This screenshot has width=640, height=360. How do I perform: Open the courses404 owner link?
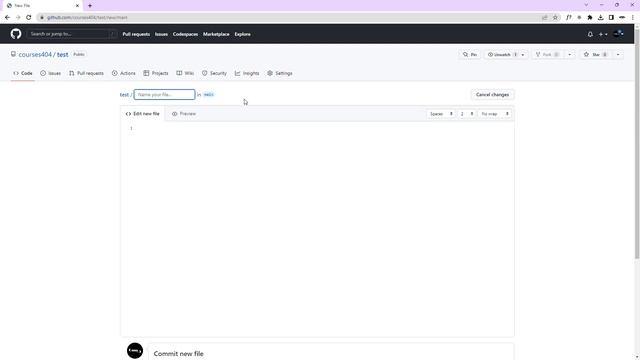(35, 54)
